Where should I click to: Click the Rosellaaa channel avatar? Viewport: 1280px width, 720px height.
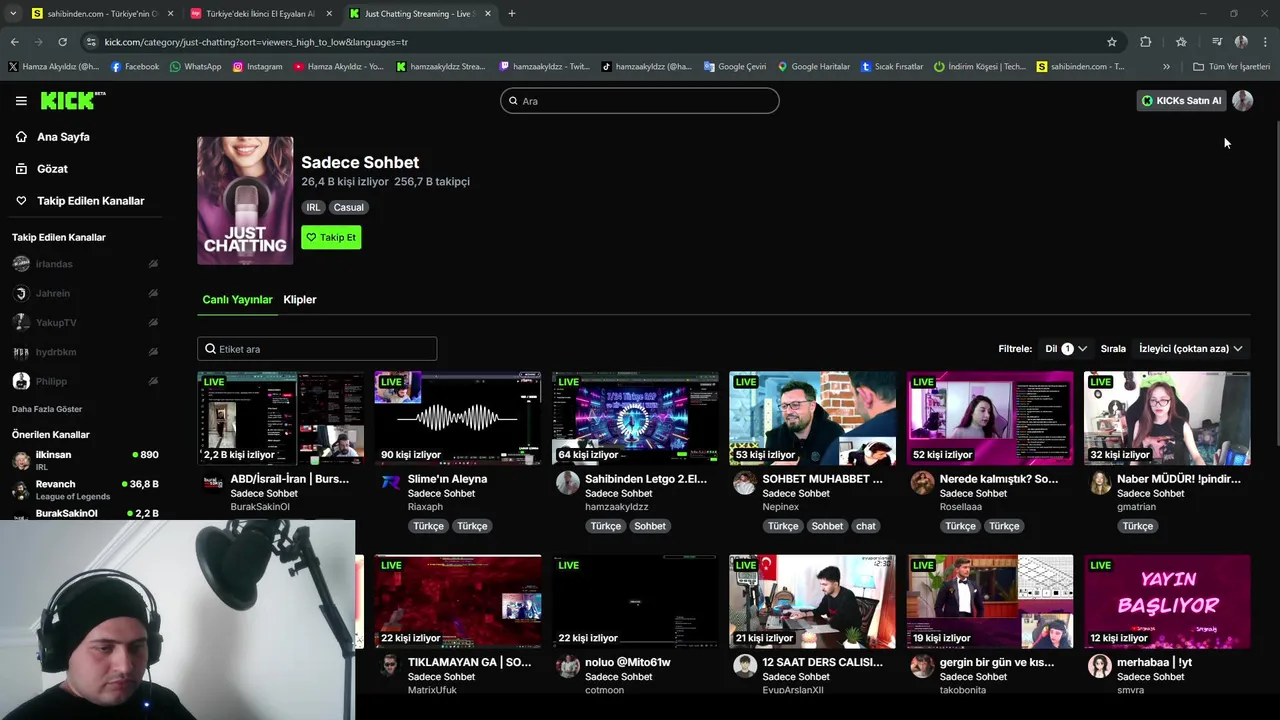(922, 483)
